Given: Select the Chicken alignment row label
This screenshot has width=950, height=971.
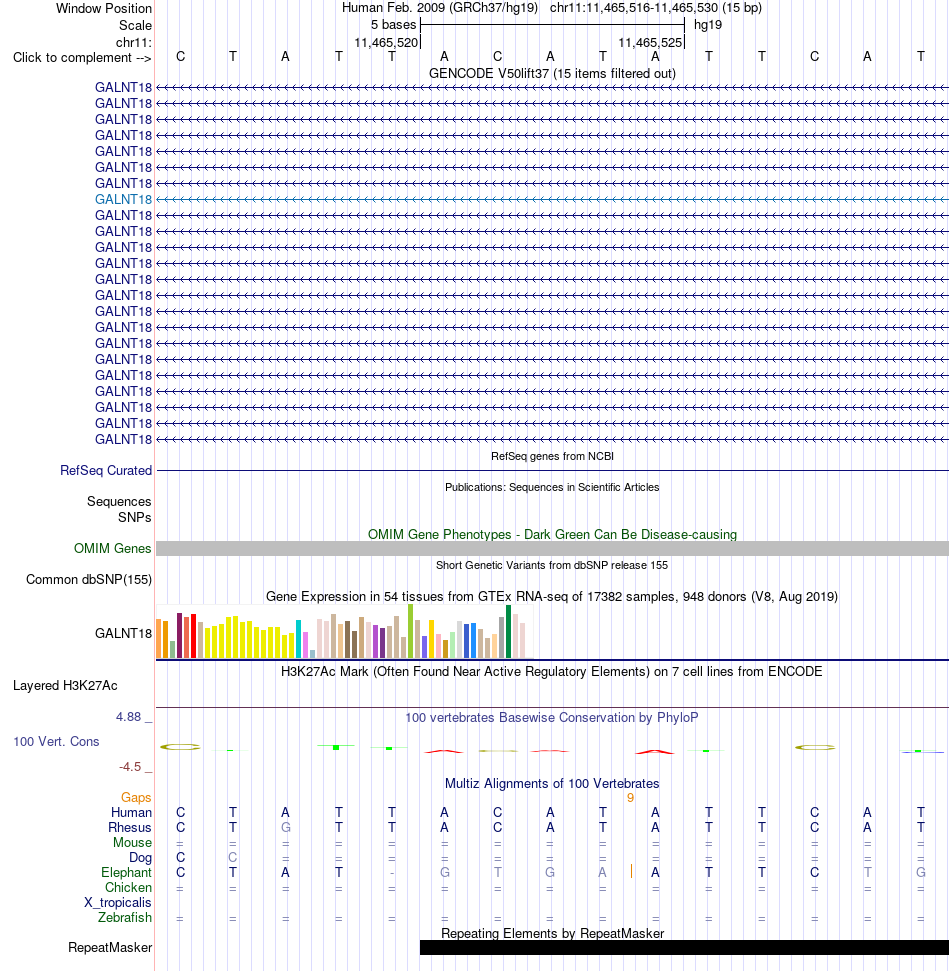Looking at the screenshot, I should 128,887.
